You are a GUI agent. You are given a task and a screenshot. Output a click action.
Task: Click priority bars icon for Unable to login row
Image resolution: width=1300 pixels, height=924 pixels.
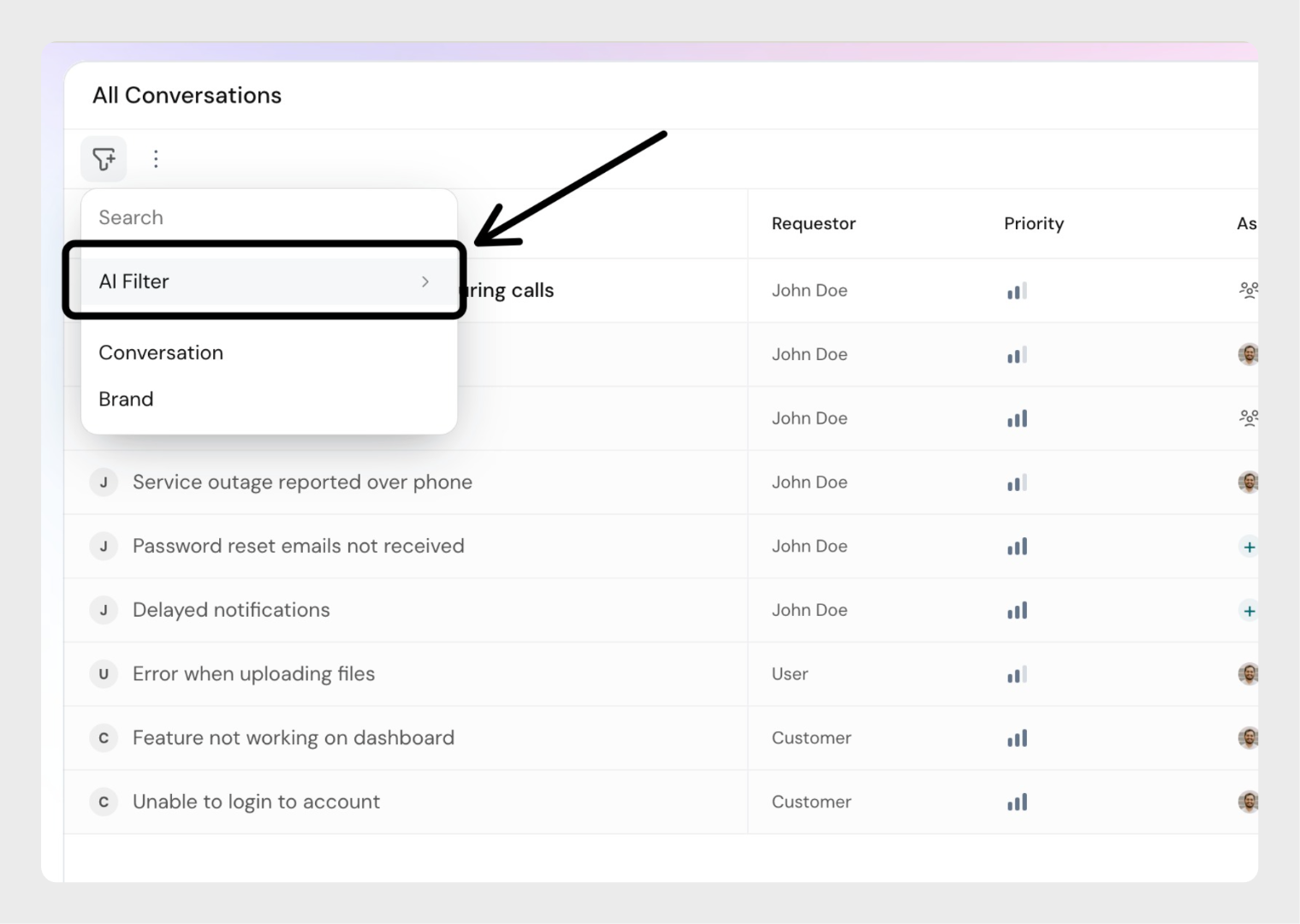point(1017,803)
